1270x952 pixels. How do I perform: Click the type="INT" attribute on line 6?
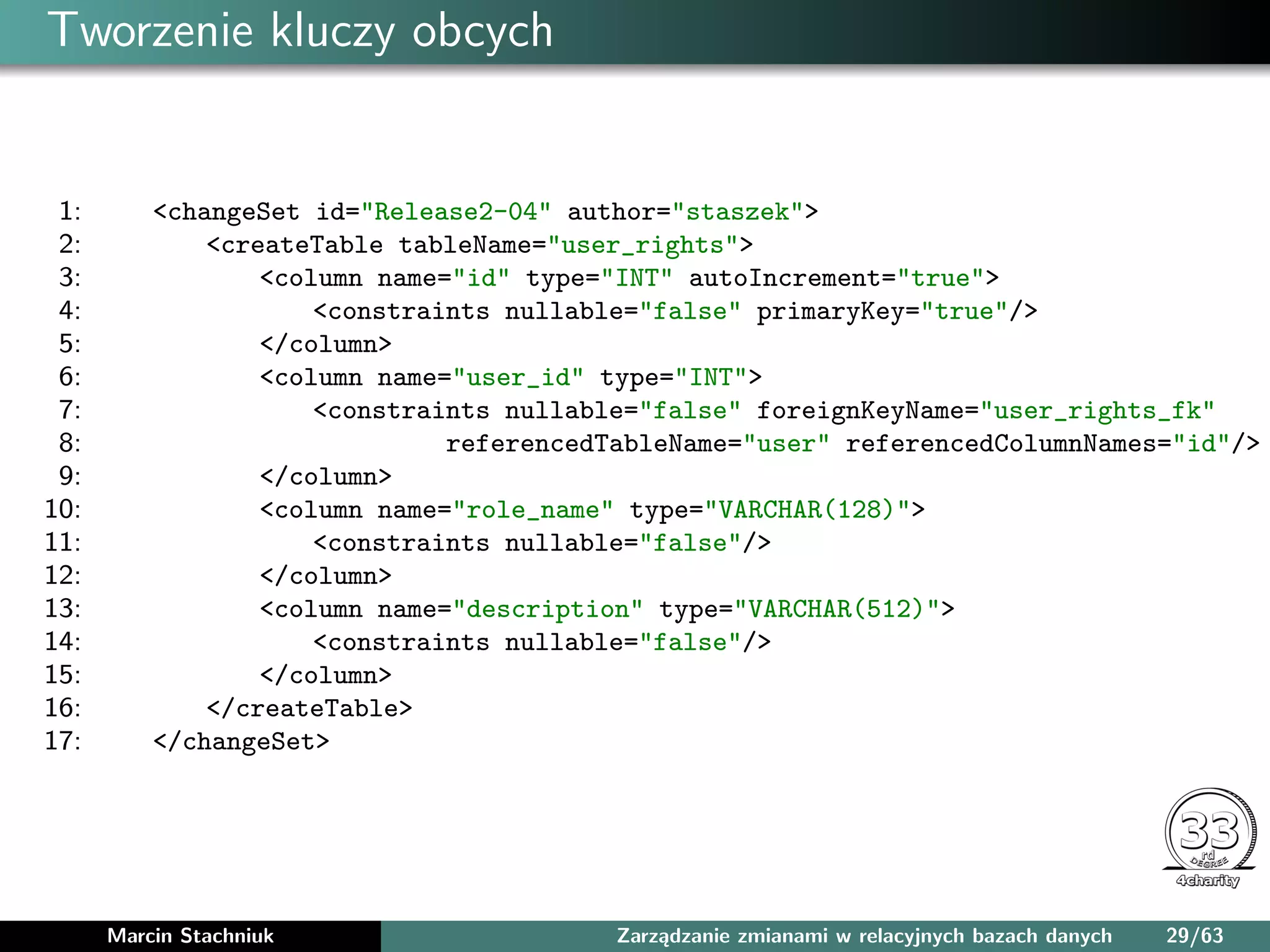tap(673, 377)
